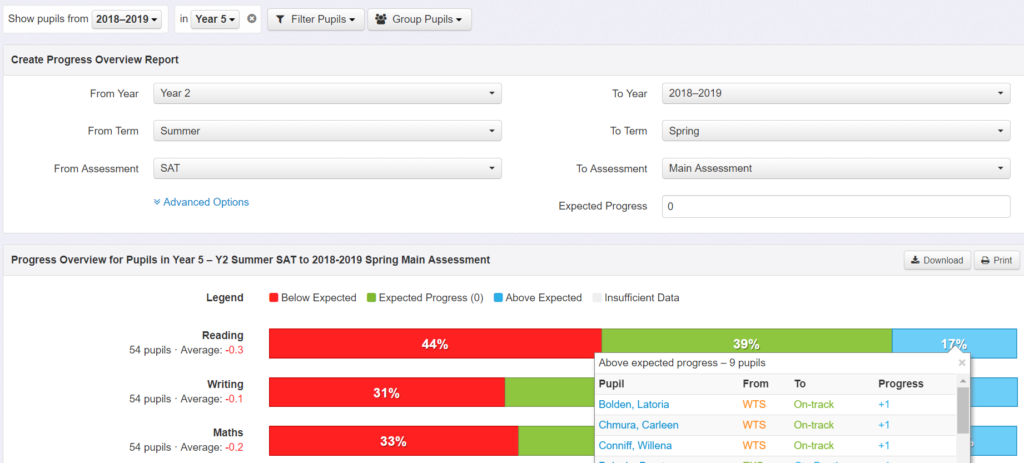Open the Year 5 selector
Viewport: 1024px width, 463px height.
click(216, 20)
